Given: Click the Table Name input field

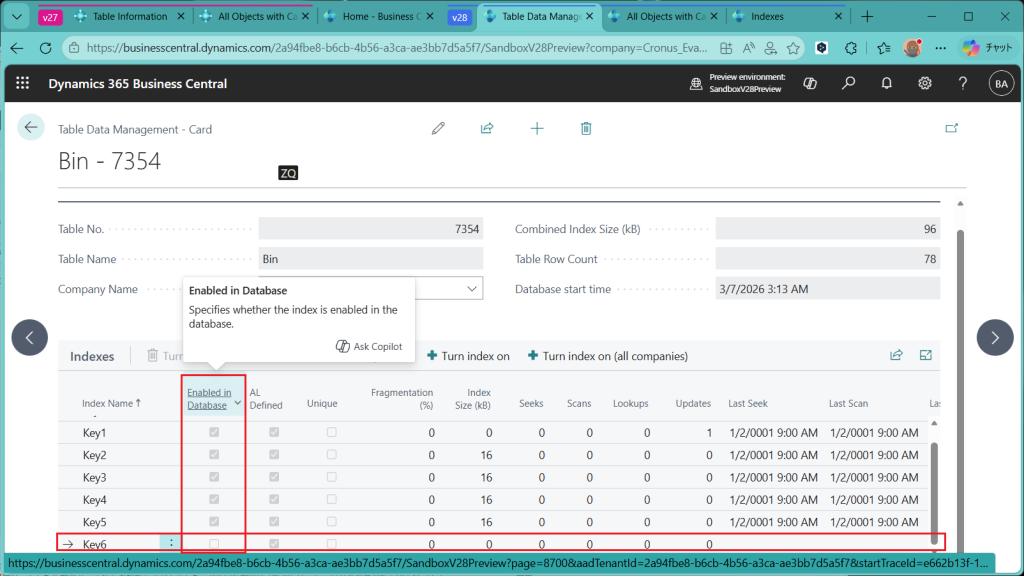Looking at the screenshot, I should click(370, 259).
